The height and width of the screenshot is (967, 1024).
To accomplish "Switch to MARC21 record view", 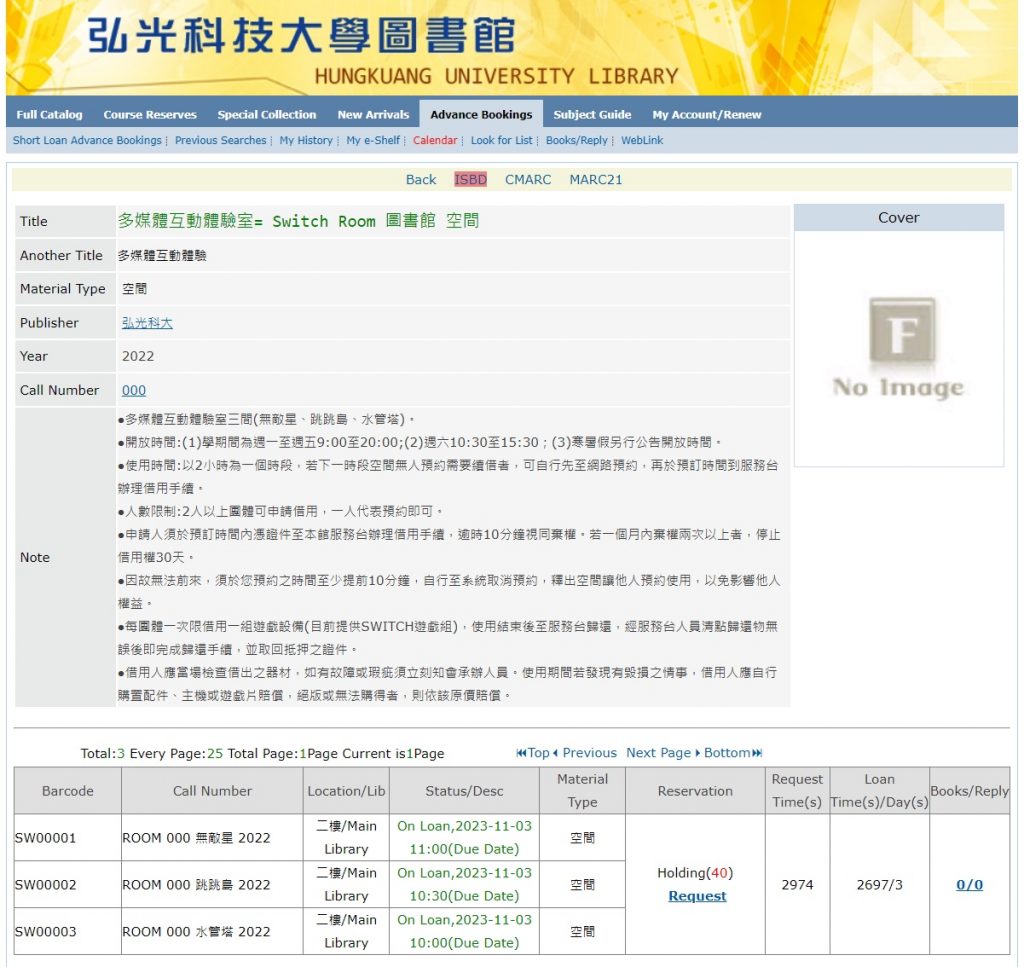I will point(596,180).
